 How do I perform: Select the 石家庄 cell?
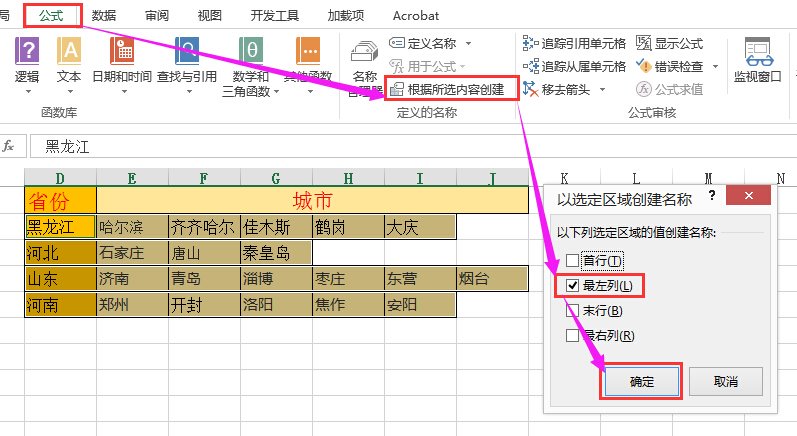click(x=132, y=253)
